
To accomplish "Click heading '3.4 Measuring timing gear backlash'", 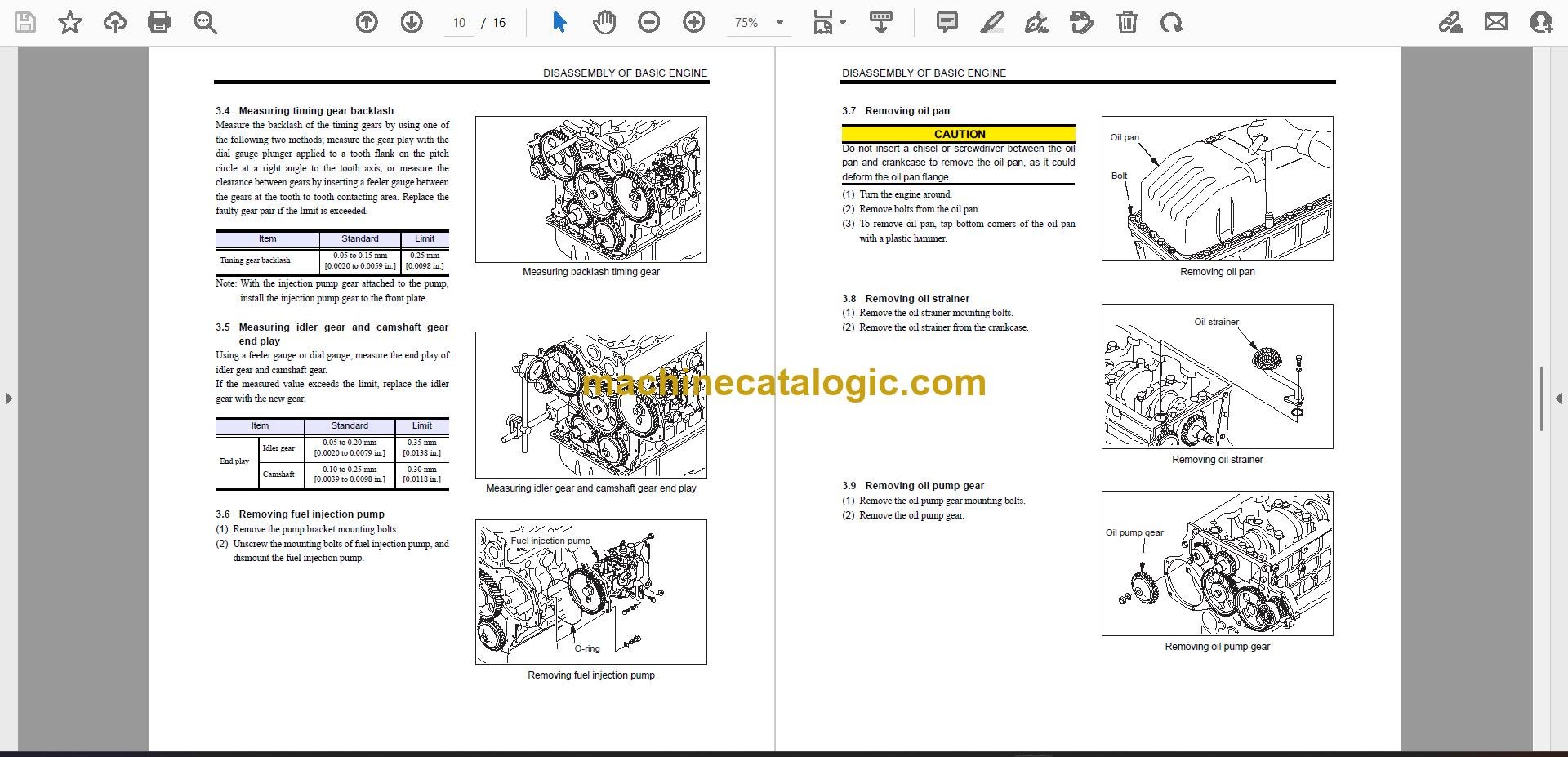I will [x=305, y=111].
